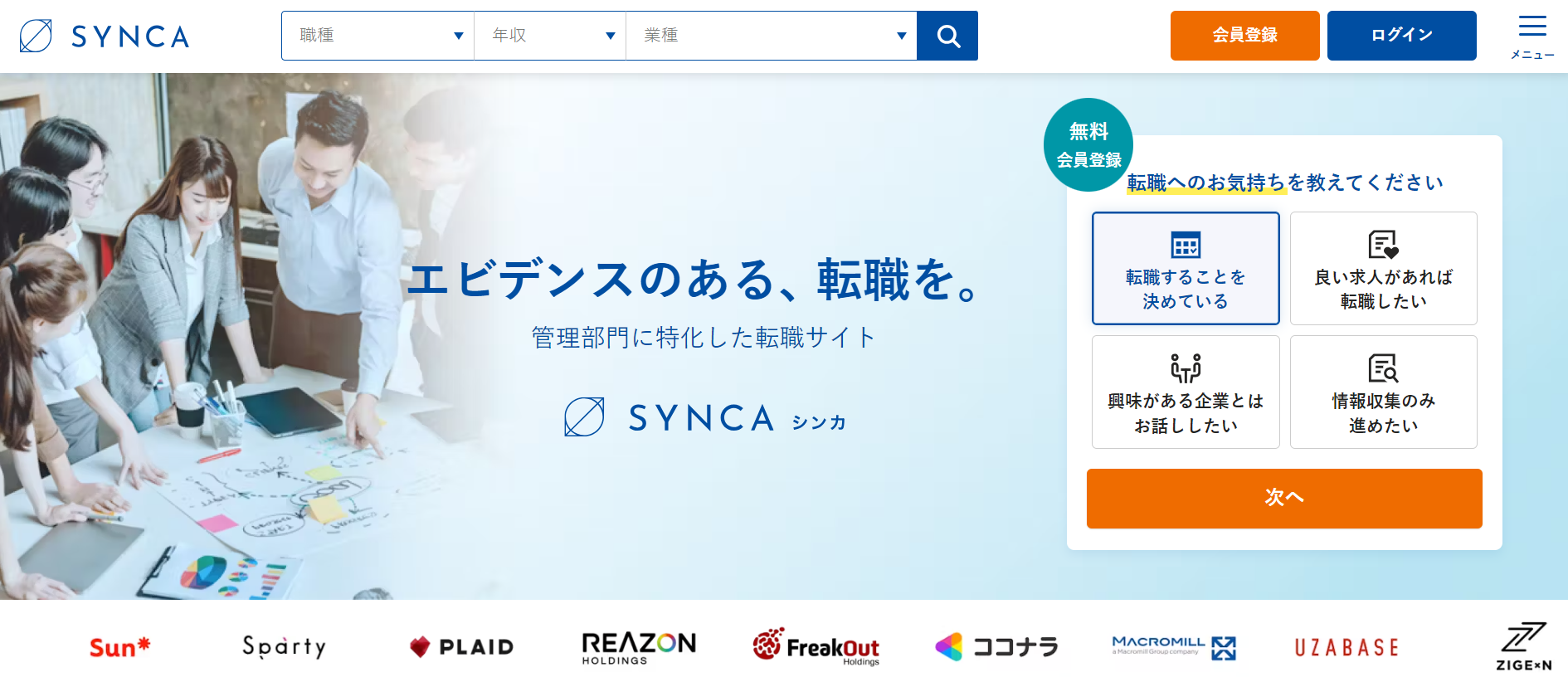Choose 情報収集のみ進めたい option
The height and width of the screenshot is (677, 1568).
point(1383,392)
